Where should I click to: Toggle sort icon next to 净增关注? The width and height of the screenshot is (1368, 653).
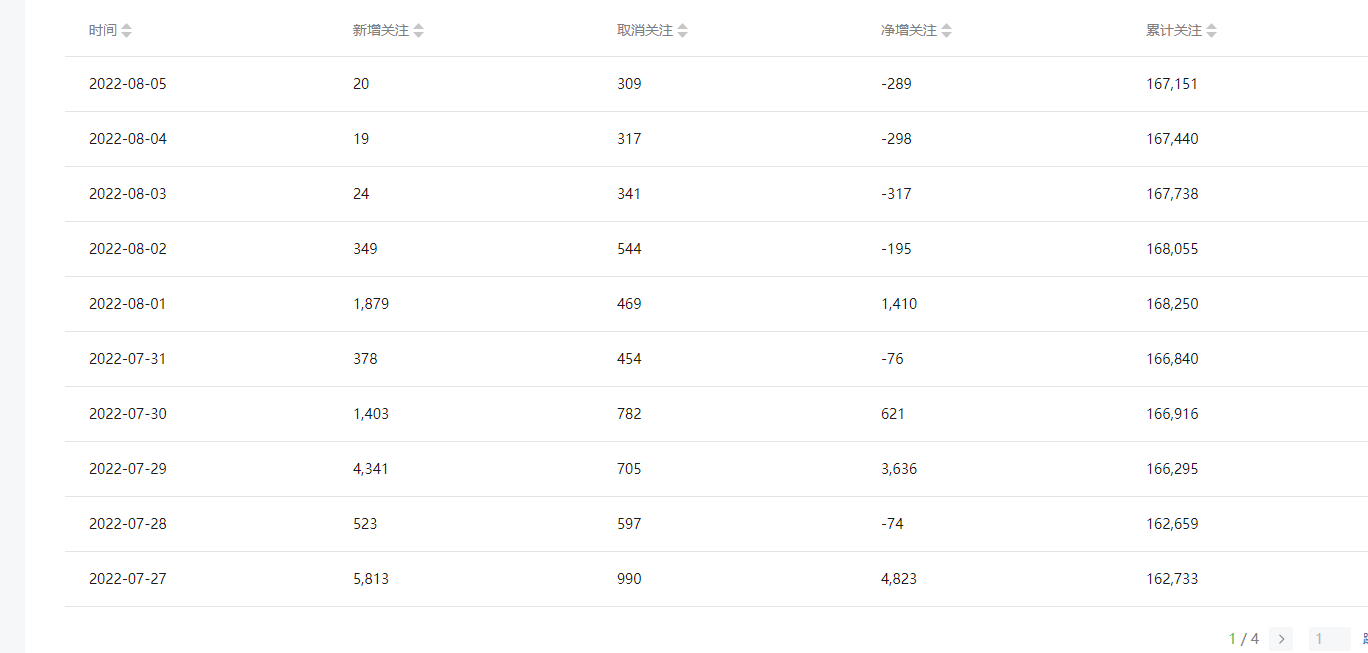pos(946,31)
